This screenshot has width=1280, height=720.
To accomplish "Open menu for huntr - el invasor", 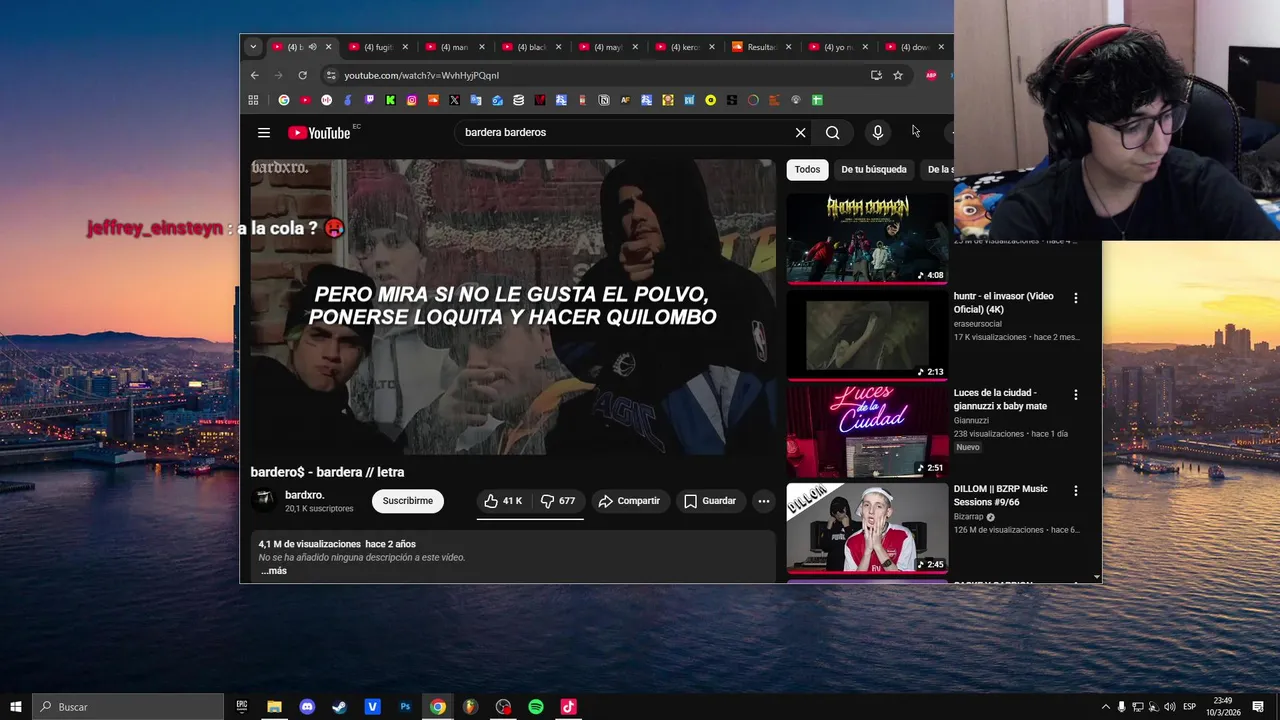I will (x=1076, y=298).
